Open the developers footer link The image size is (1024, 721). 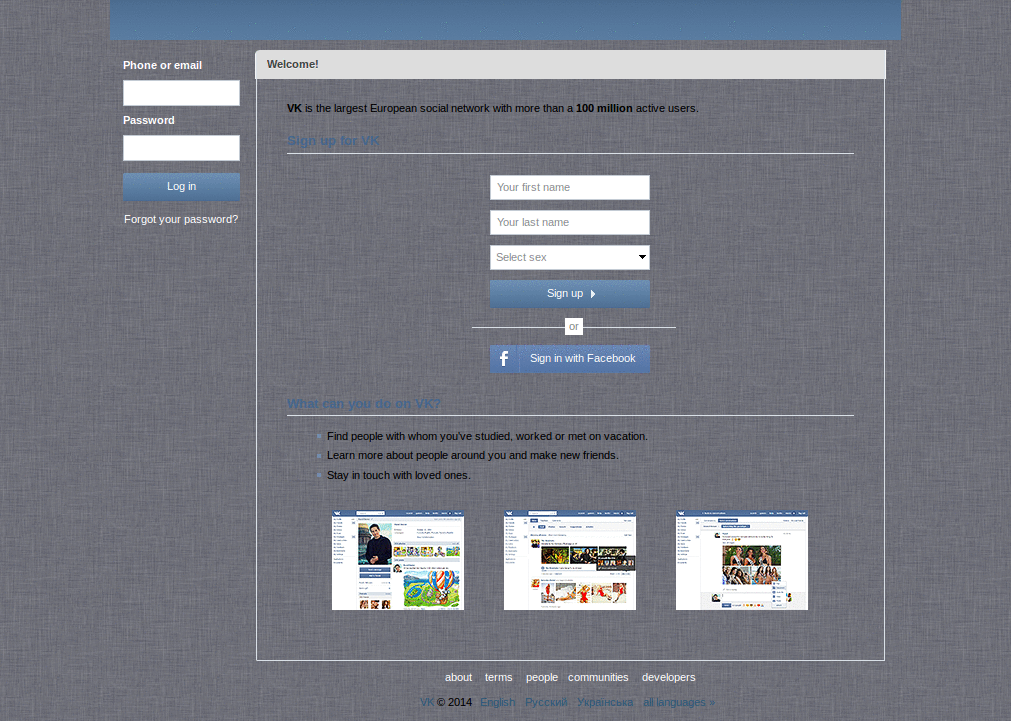pyautogui.click(x=668, y=677)
